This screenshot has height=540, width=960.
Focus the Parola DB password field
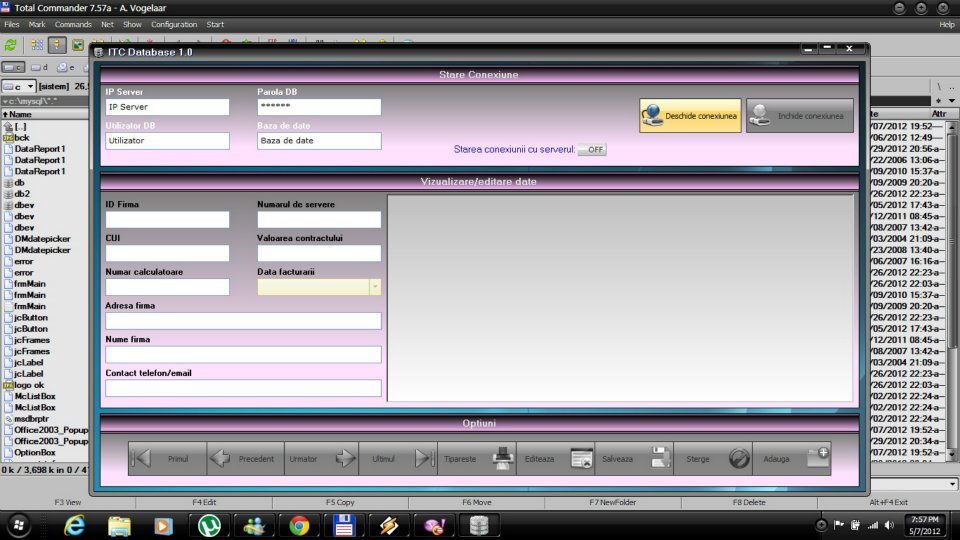coord(319,107)
